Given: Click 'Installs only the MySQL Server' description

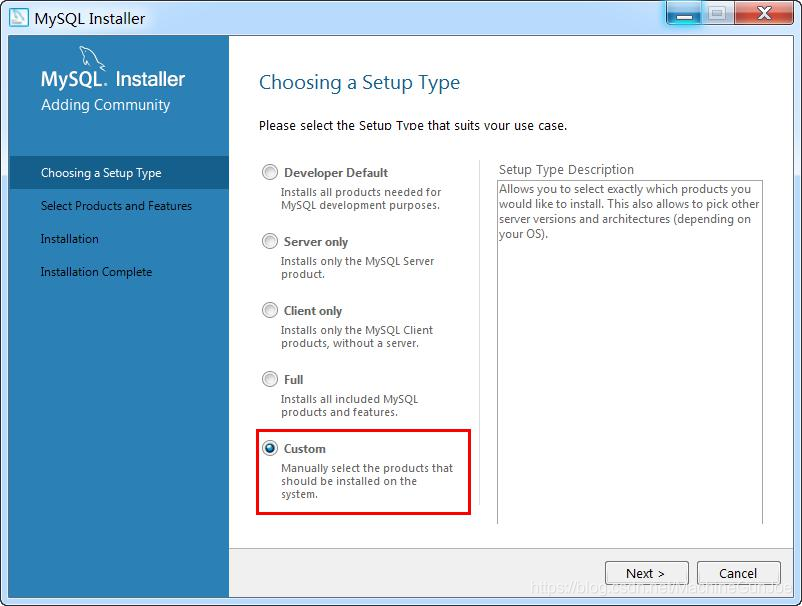Looking at the screenshot, I should point(357,261).
